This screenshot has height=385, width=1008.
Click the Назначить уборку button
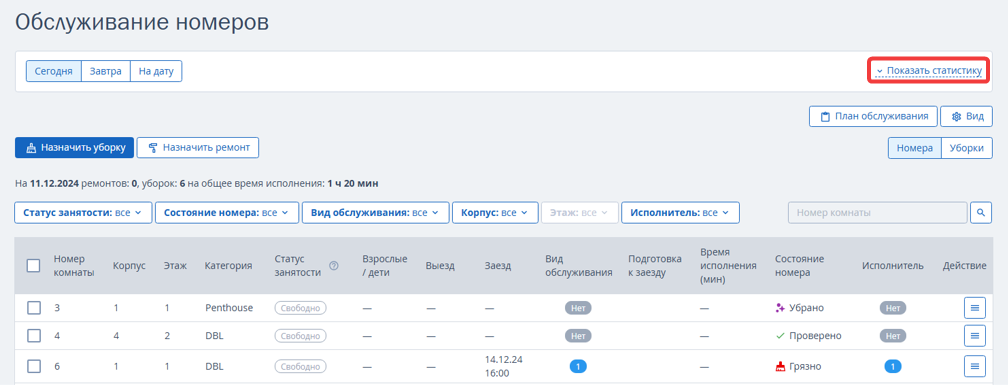click(75, 147)
